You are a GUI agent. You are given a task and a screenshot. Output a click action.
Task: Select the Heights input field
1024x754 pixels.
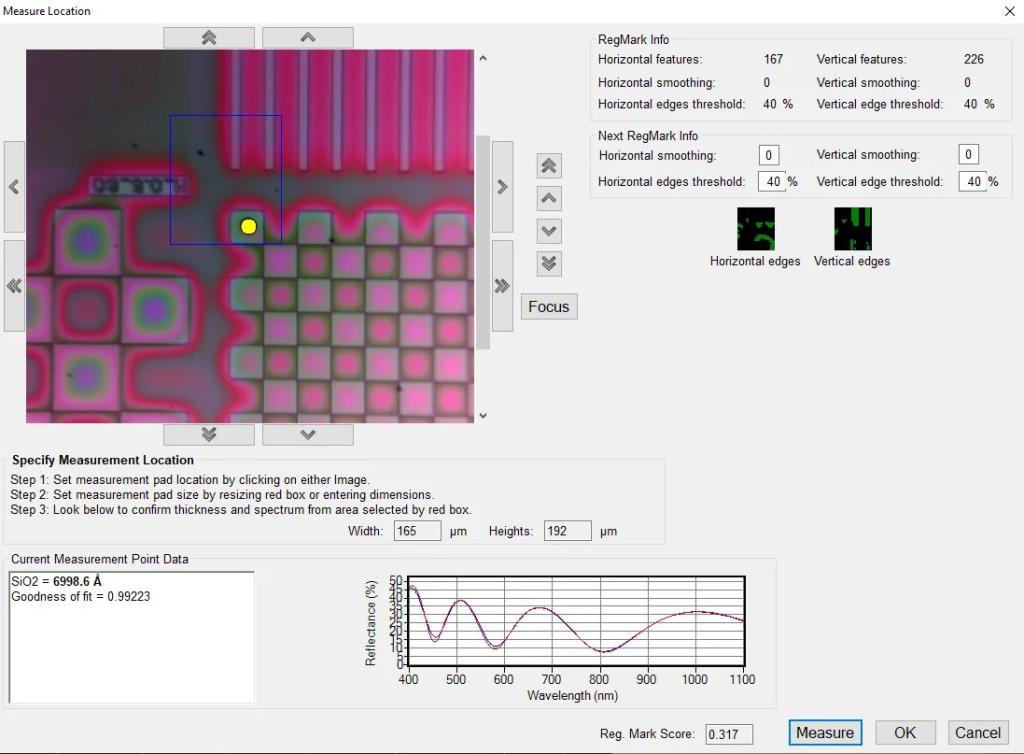567,530
